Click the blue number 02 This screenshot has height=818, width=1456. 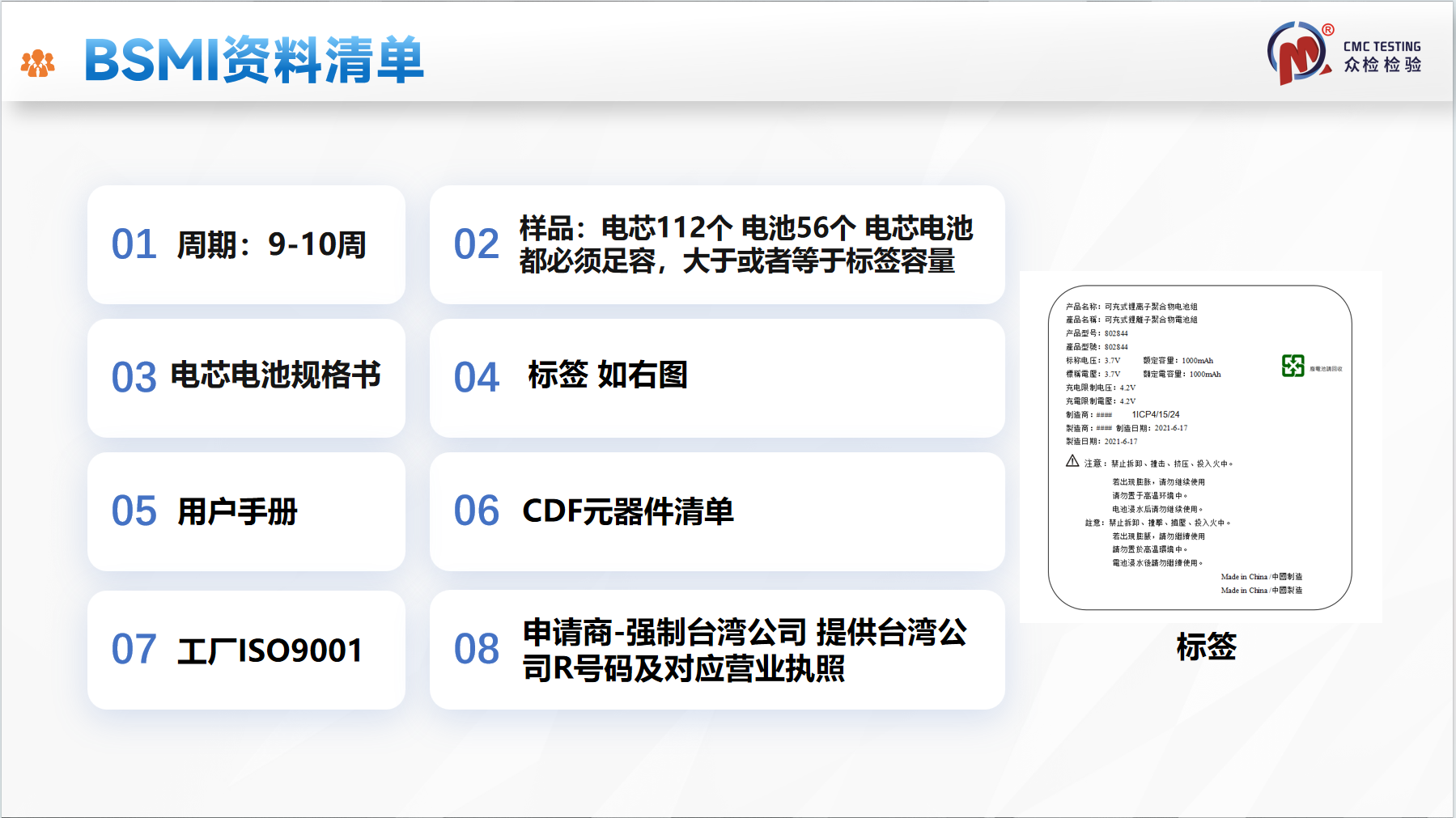coord(476,244)
